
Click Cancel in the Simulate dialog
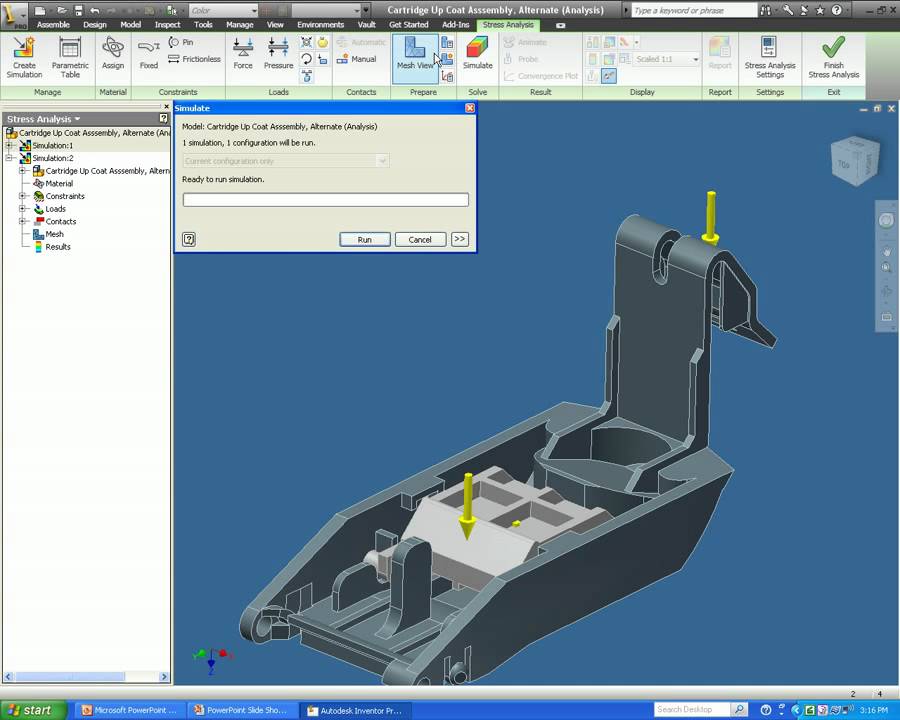[420, 239]
